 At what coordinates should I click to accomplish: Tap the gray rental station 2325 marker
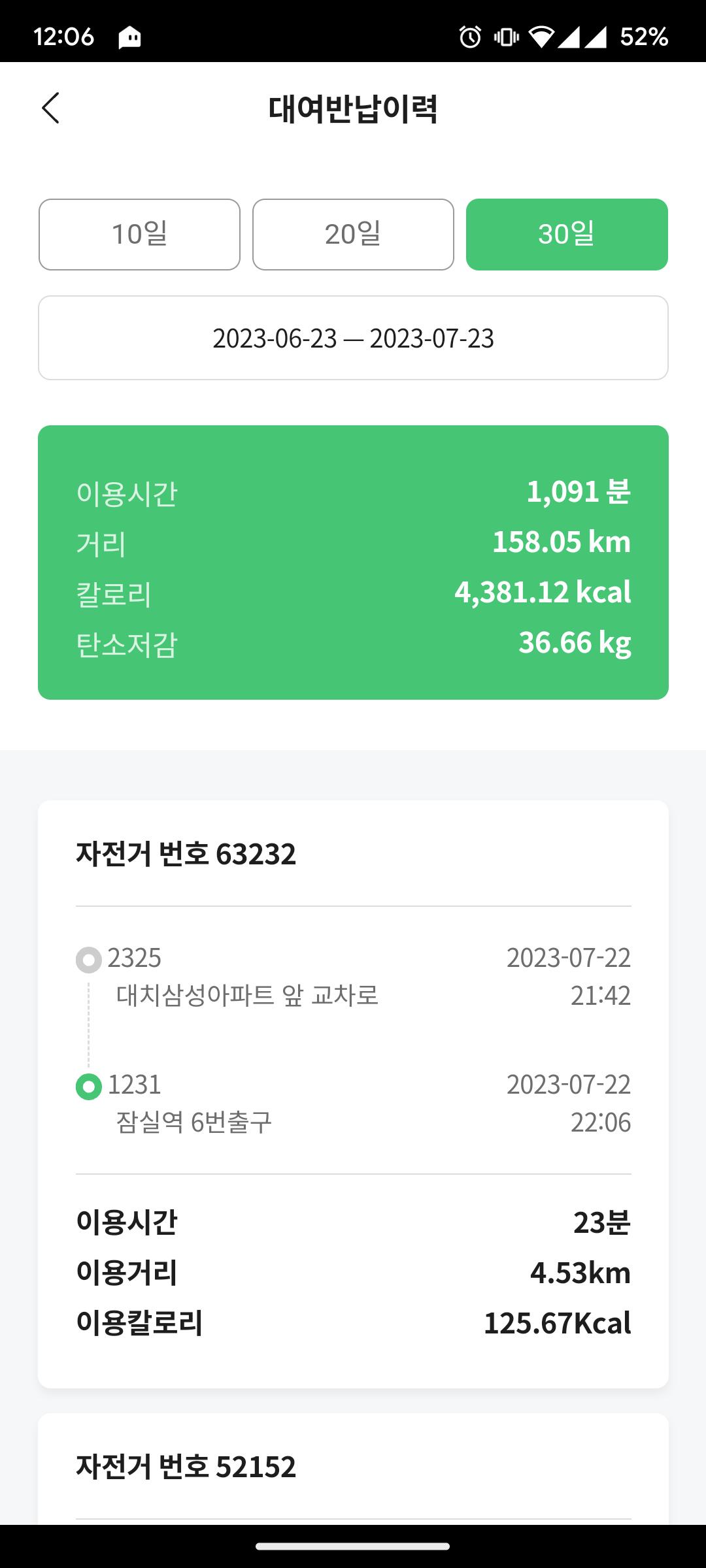tap(89, 960)
